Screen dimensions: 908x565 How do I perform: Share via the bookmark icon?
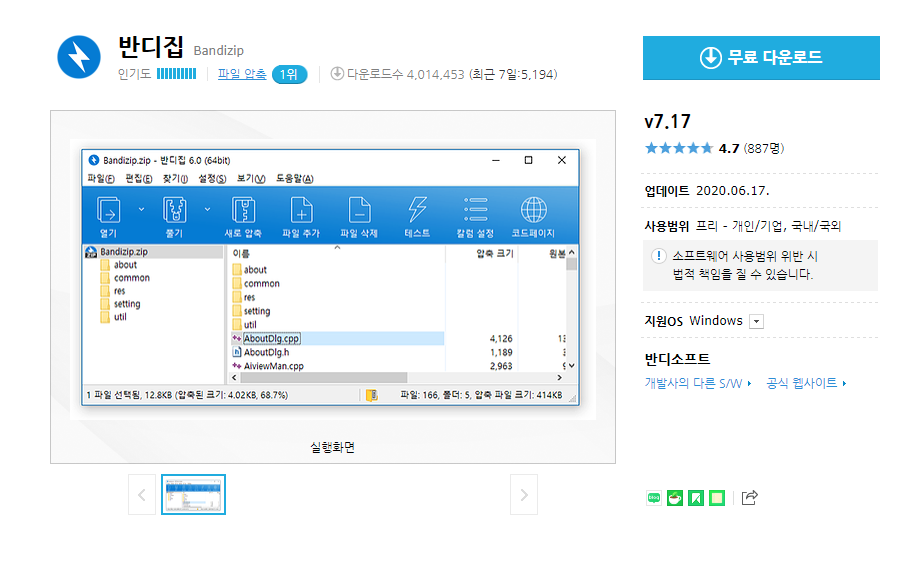[696, 498]
